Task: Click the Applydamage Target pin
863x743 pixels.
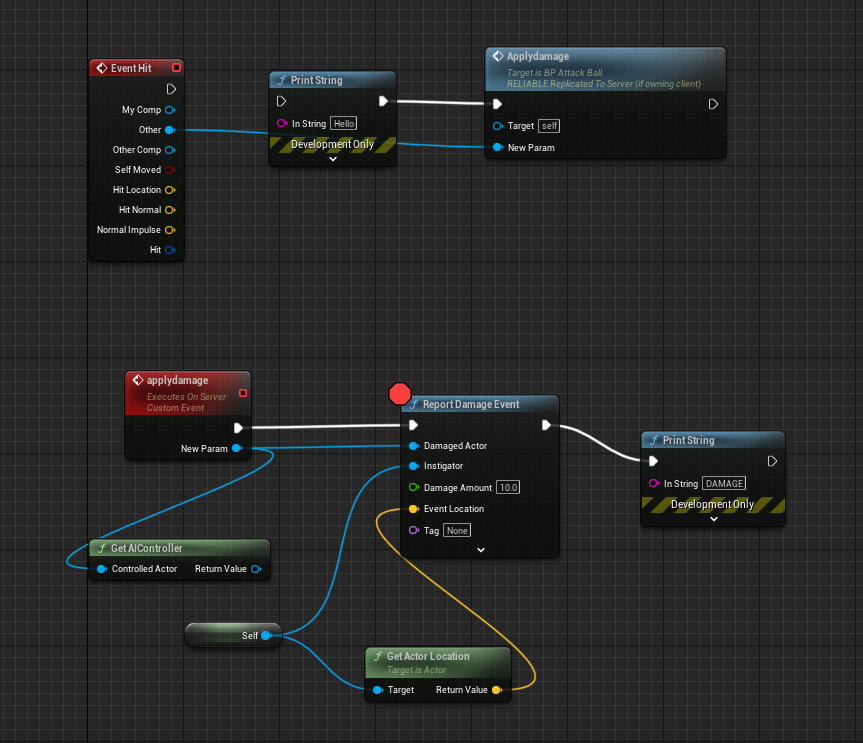Action: [498, 126]
